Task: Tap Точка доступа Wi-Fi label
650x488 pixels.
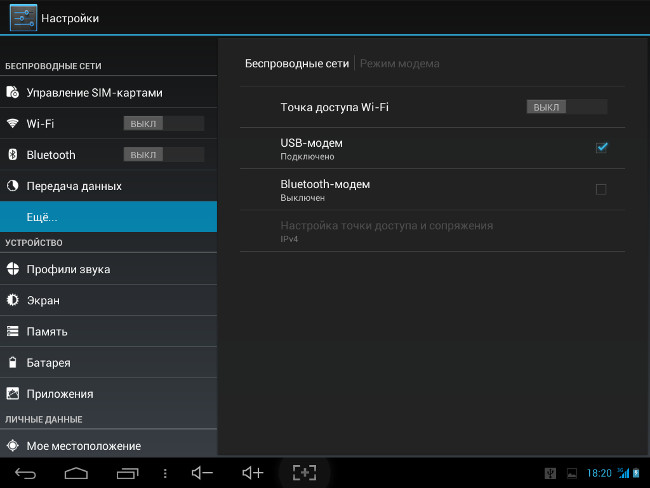Action: [335, 107]
